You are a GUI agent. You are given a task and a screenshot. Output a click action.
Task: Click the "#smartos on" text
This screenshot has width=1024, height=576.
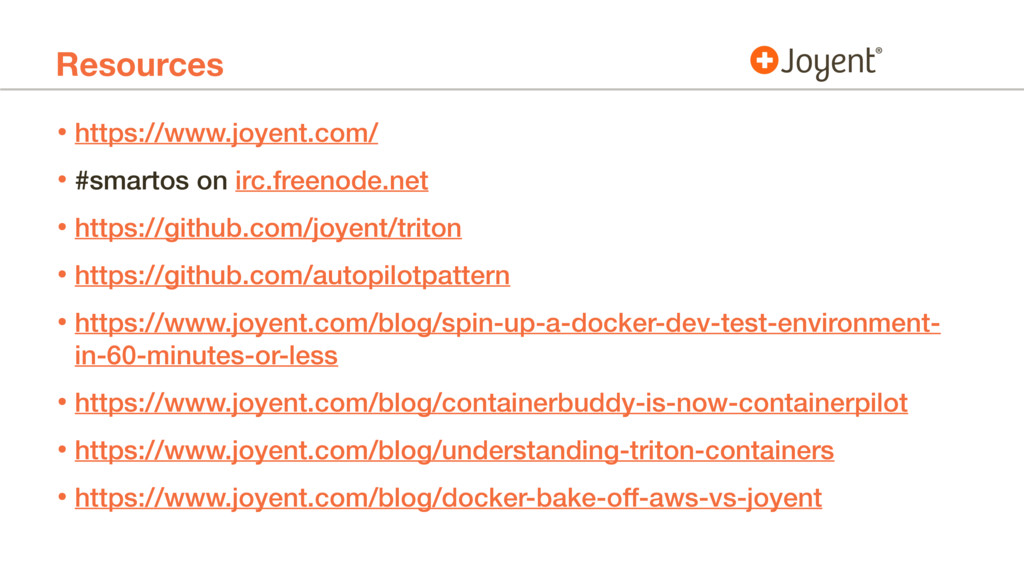pos(151,181)
